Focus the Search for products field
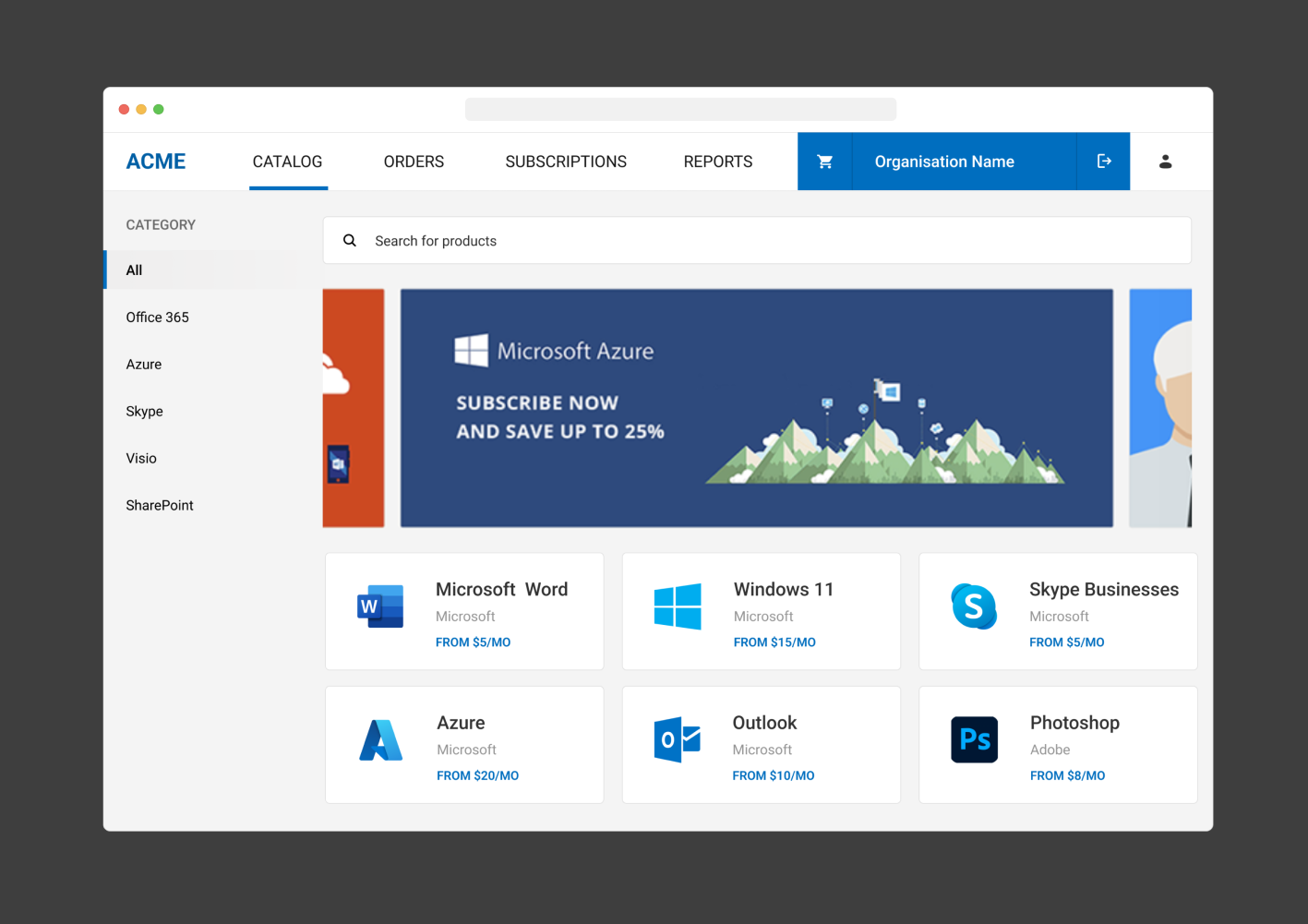Screen dimensions: 1308x924 [x=757, y=241]
